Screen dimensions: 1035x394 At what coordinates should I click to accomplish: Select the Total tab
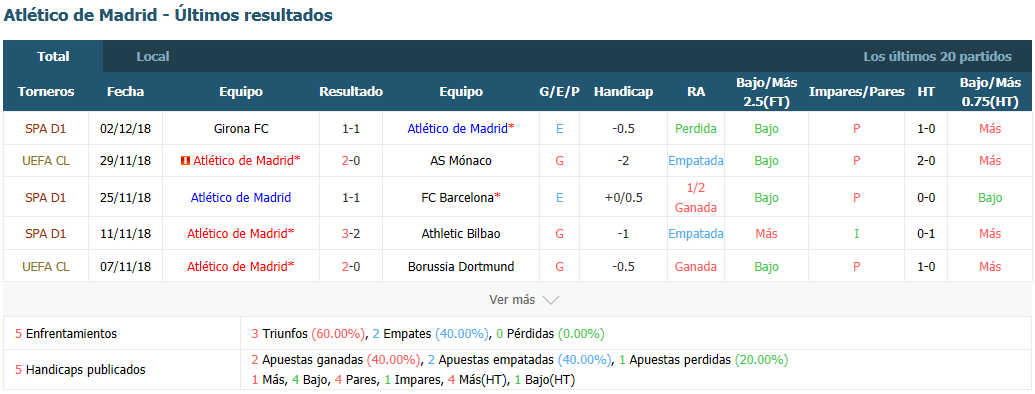pyautogui.click(x=53, y=57)
